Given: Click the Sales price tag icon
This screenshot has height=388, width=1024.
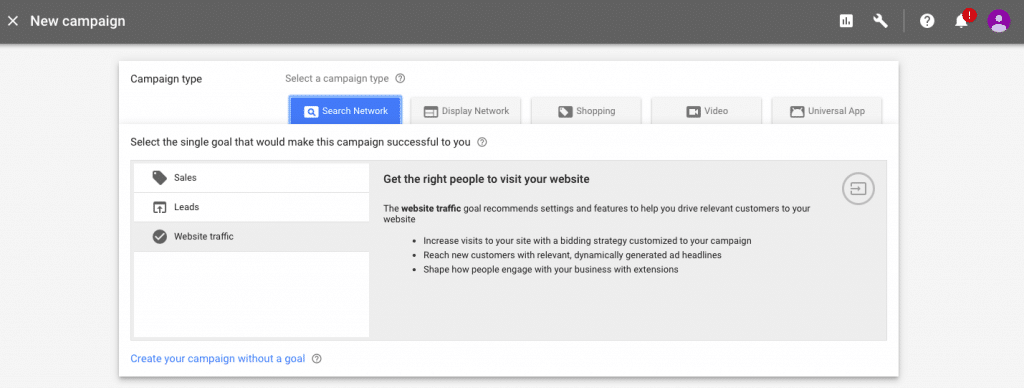Looking at the screenshot, I should coord(159,178).
